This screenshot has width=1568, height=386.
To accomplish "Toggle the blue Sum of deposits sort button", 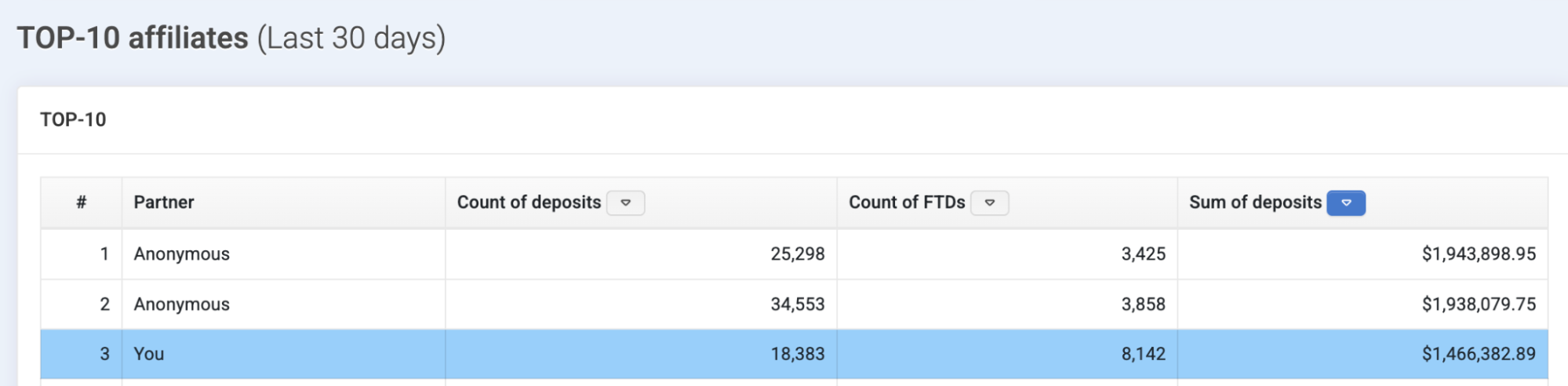I will [1345, 203].
